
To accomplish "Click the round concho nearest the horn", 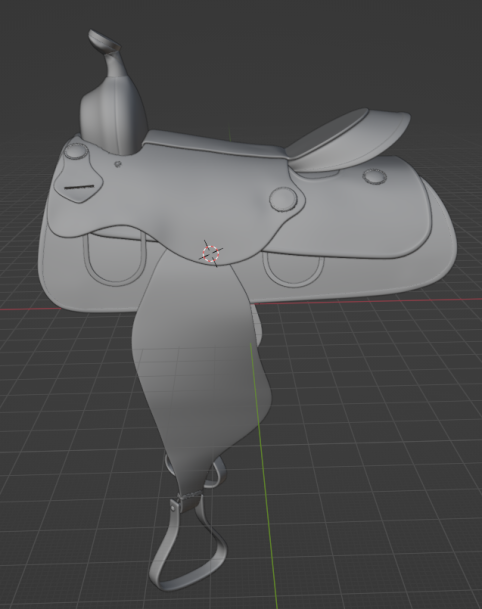I will [x=76, y=150].
